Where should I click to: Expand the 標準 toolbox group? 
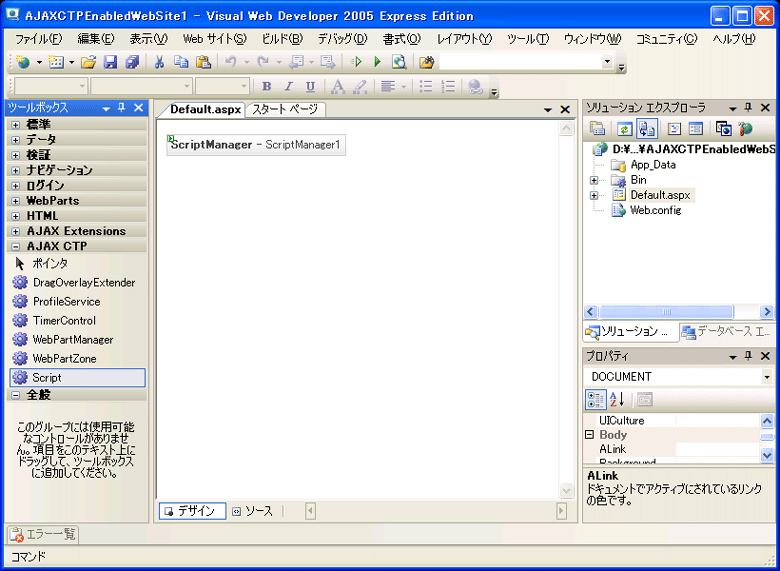click(16, 124)
